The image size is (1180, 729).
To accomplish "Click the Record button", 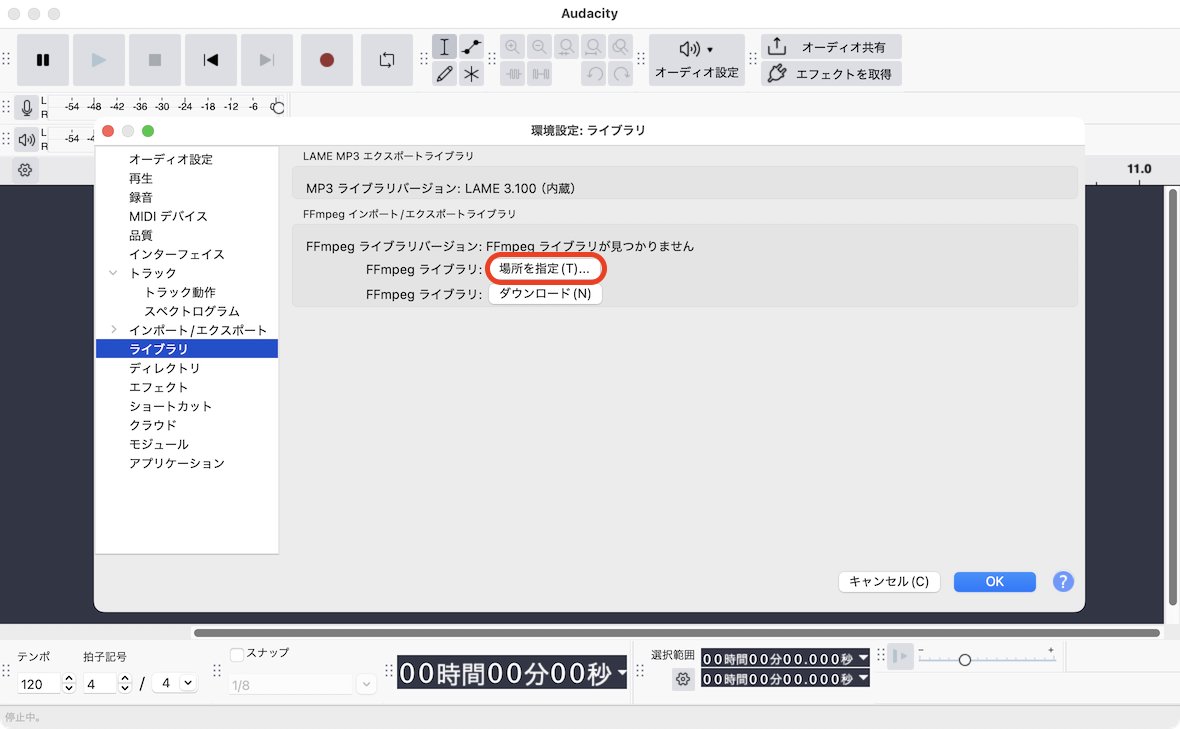I will tap(326, 60).
